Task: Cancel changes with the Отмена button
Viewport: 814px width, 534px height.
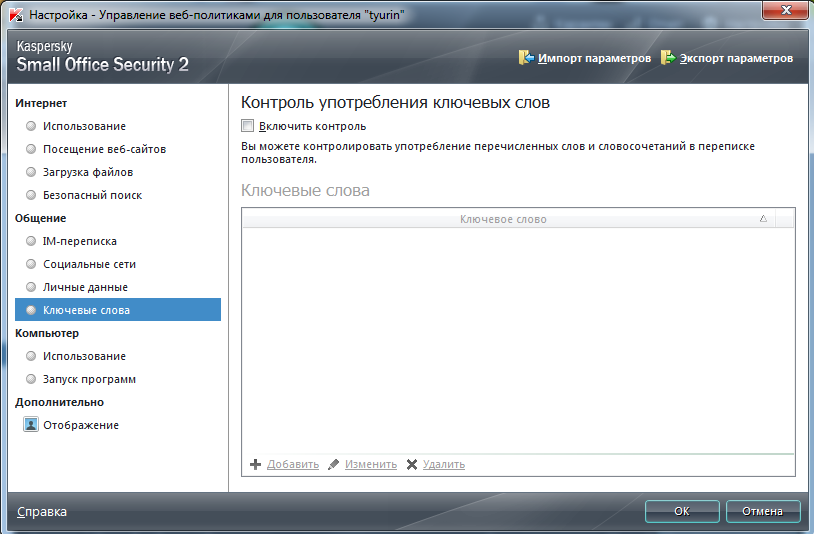Action: 762,511
